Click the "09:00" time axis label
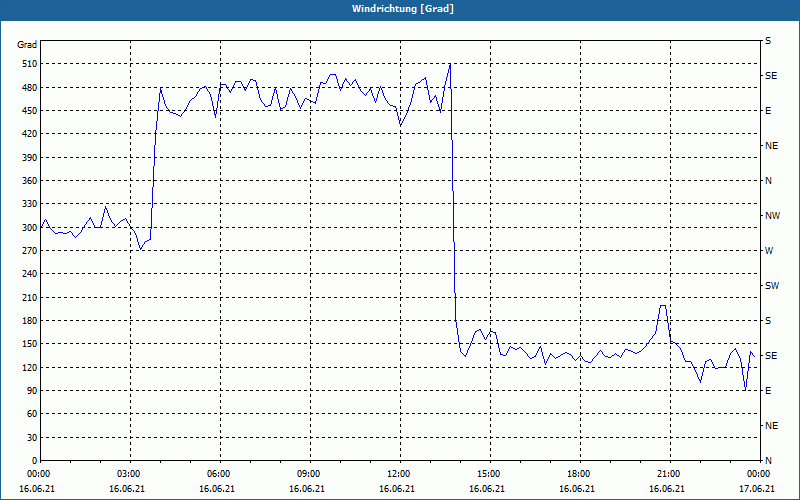 [311, 474]
